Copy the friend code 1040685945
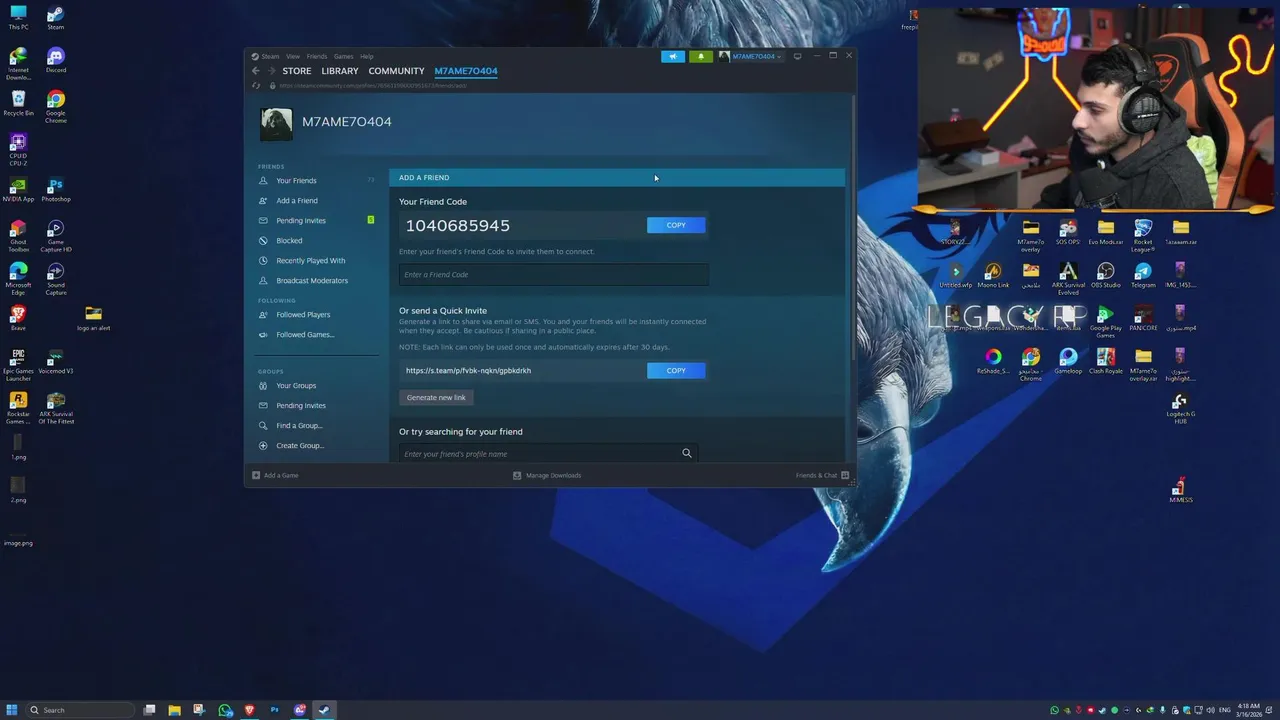Screen dimensions: 1280x720 (x=676, y=225)
